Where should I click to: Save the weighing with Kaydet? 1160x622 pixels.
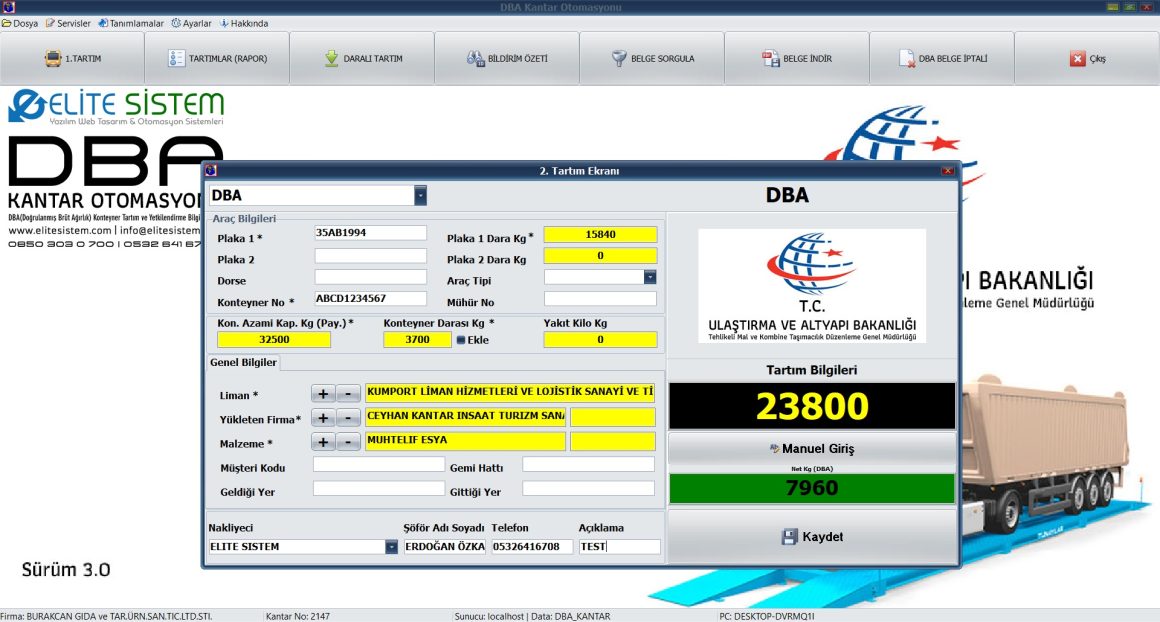click(811, 537)
